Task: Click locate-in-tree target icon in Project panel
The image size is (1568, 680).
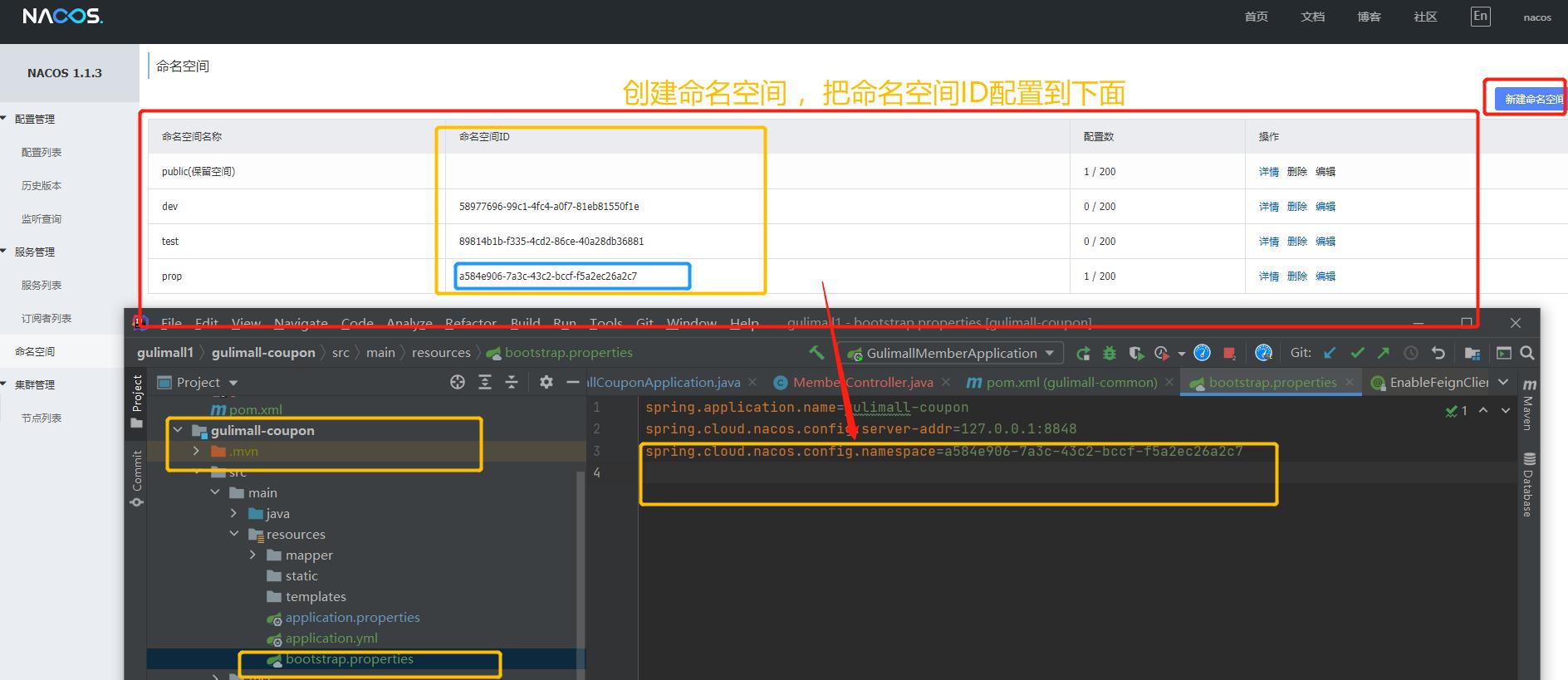Action: tap(458, 382)
